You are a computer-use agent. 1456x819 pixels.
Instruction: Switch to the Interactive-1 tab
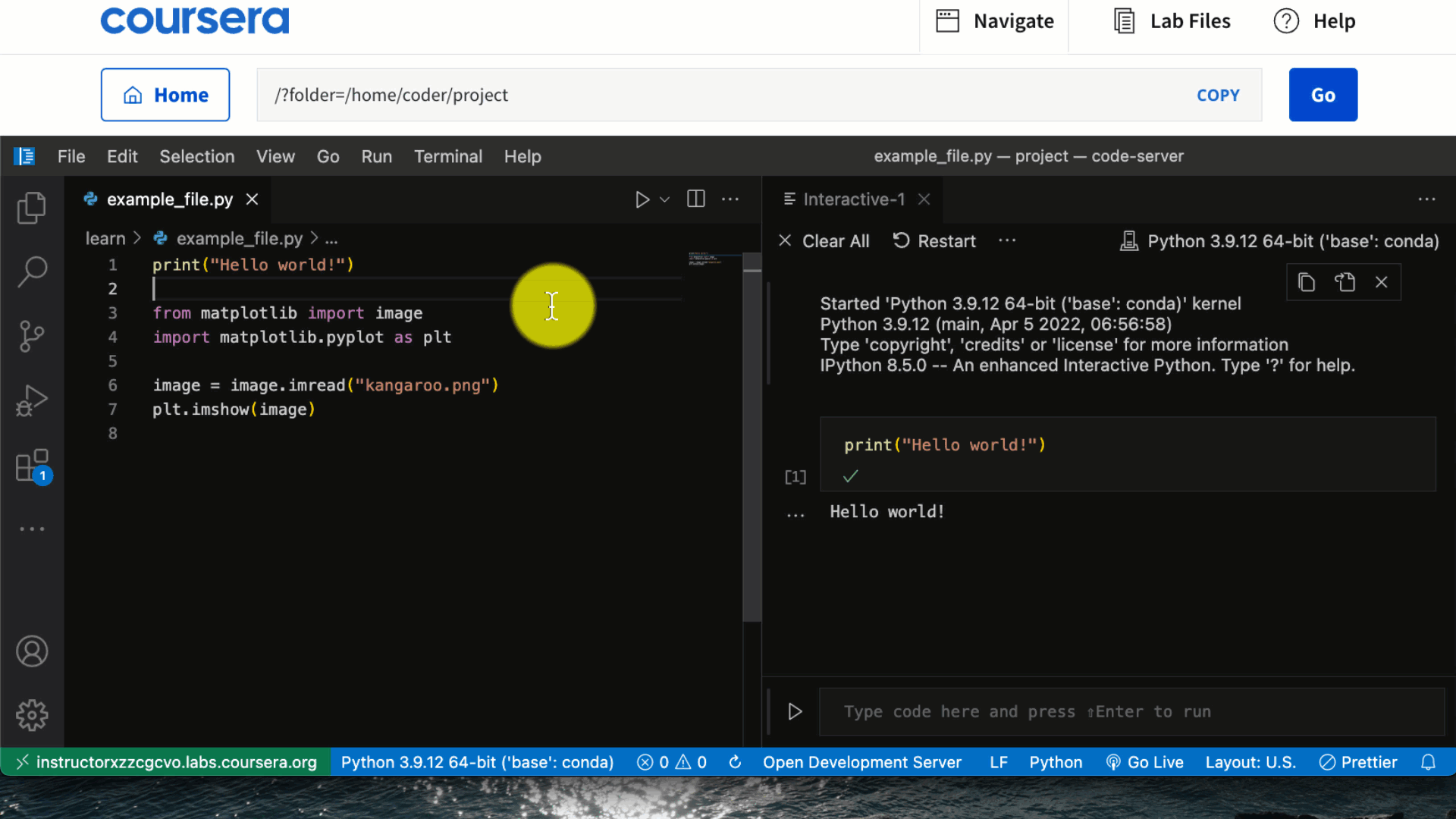point(854,199)
